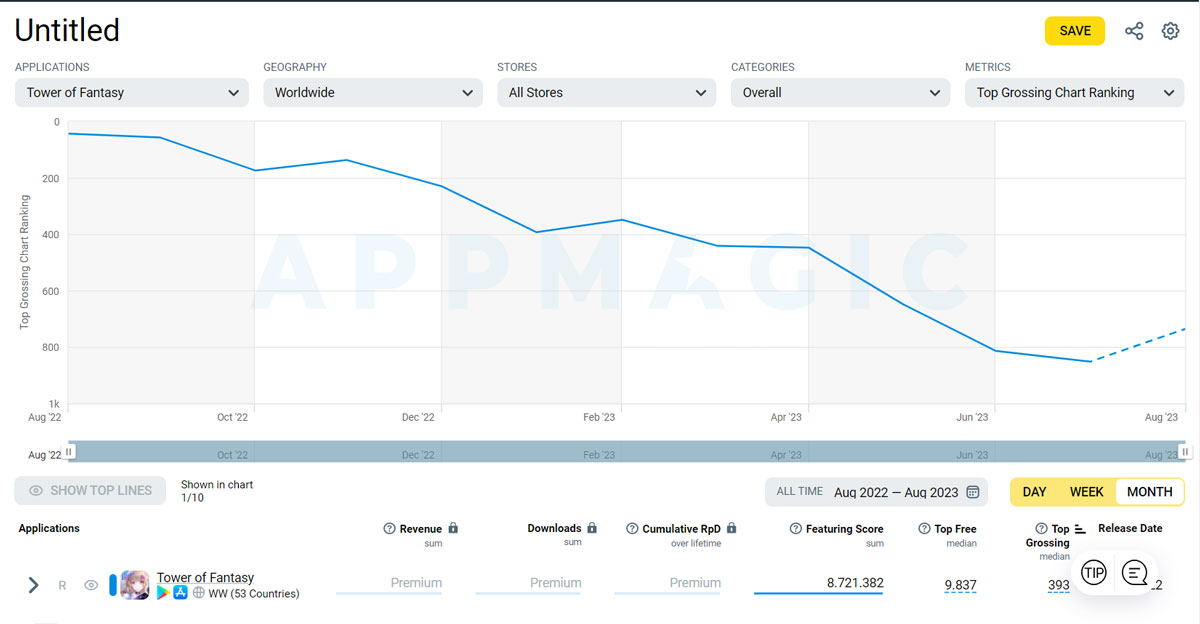Click Shown in chart 1/10 text

(216, 491)
